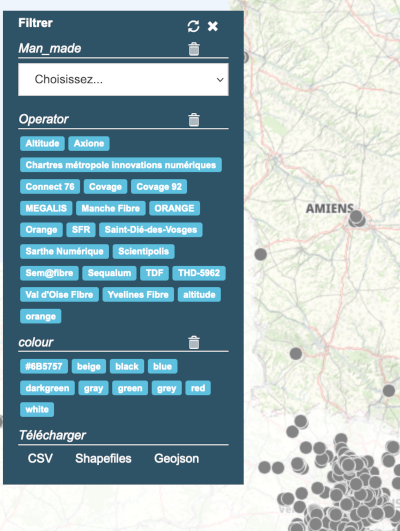Click the refresh filters icon
The width and height of the screenshot is (400, 531).
193,26
